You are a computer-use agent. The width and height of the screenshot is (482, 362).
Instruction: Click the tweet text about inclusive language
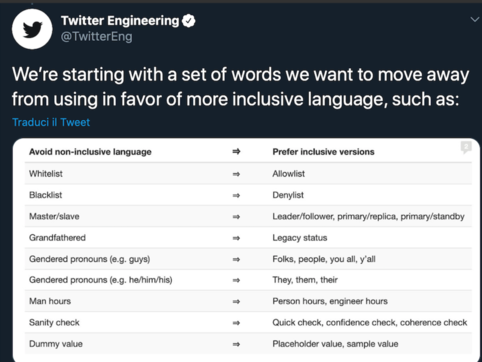pos(241,87)
